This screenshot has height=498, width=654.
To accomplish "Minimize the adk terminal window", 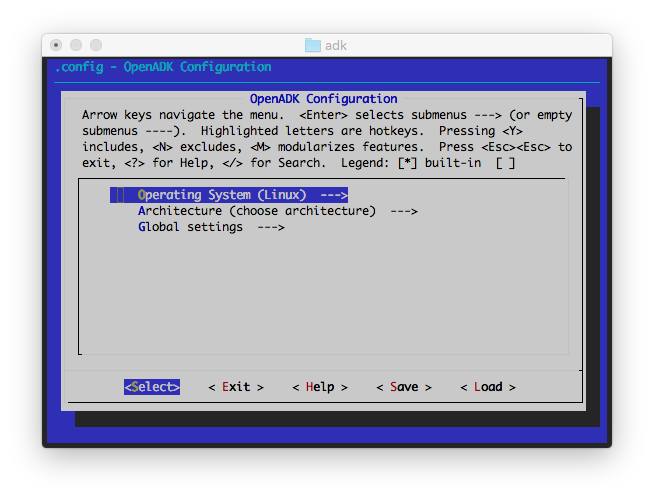I will tap(77, 46).
